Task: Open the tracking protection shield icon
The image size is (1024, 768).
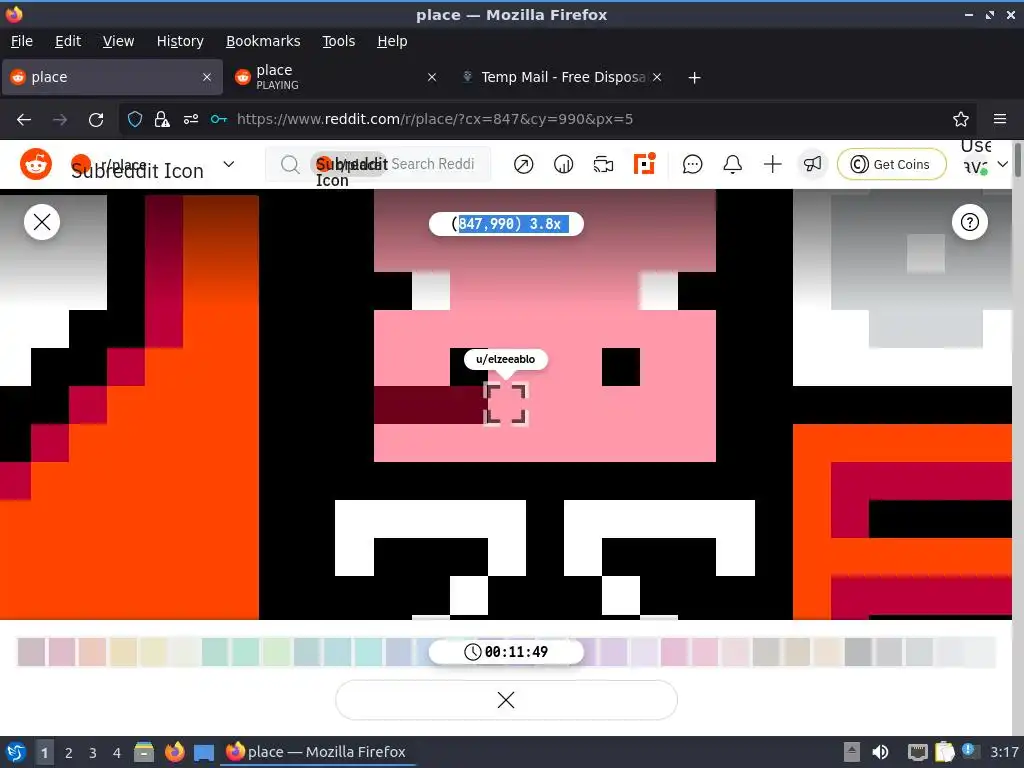Action: (x=135, y=120)
